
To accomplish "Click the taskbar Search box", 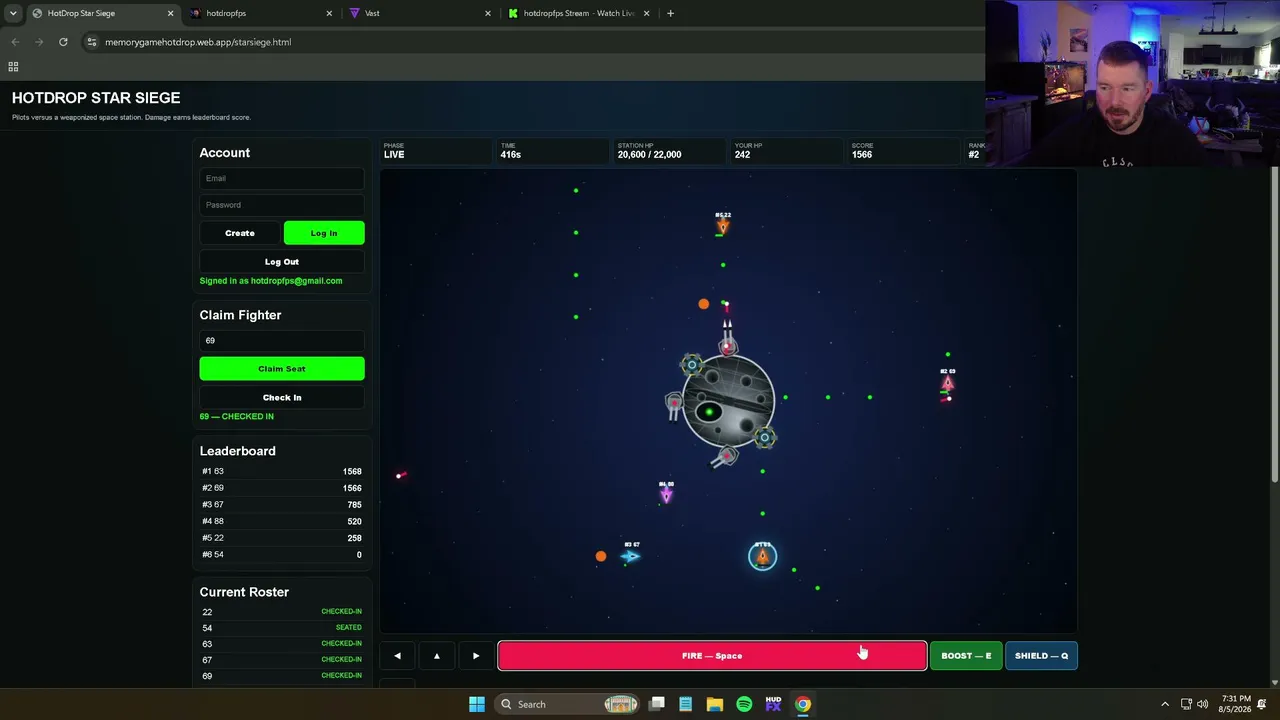I will [x=566, y=704].
